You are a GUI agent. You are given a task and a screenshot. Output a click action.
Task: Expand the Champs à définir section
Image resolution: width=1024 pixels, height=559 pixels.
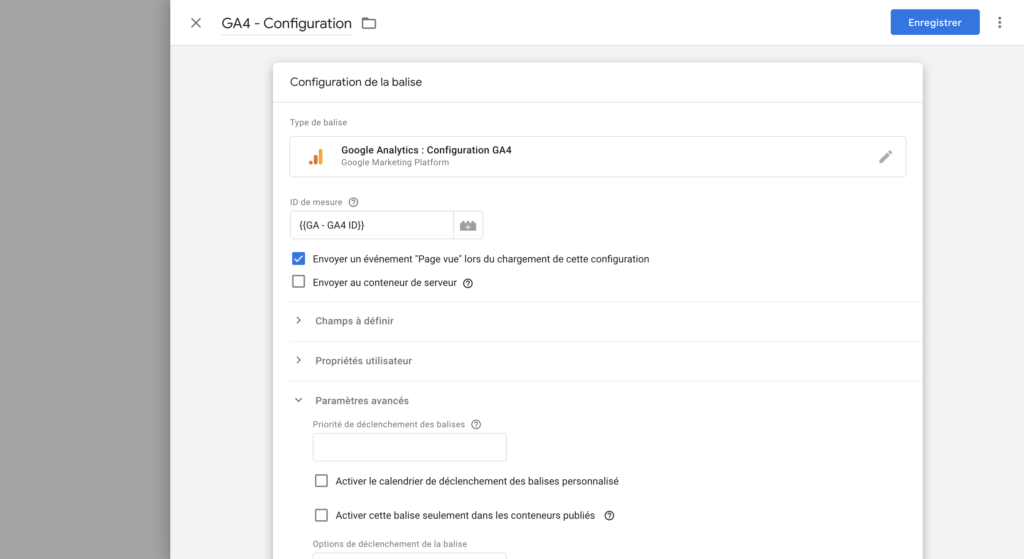click(354, 321)
